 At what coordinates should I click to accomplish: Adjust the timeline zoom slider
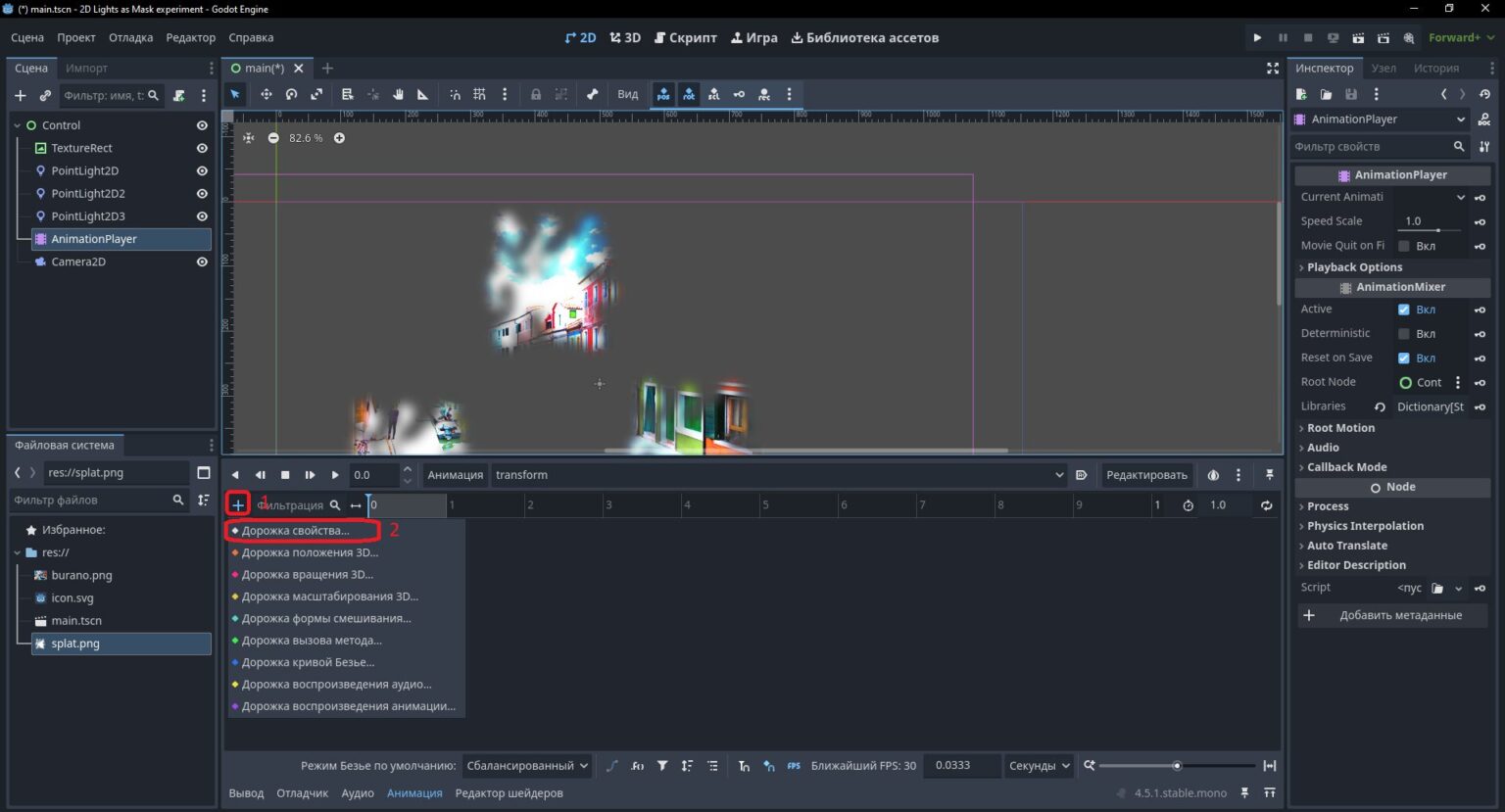coord(1177,766)
